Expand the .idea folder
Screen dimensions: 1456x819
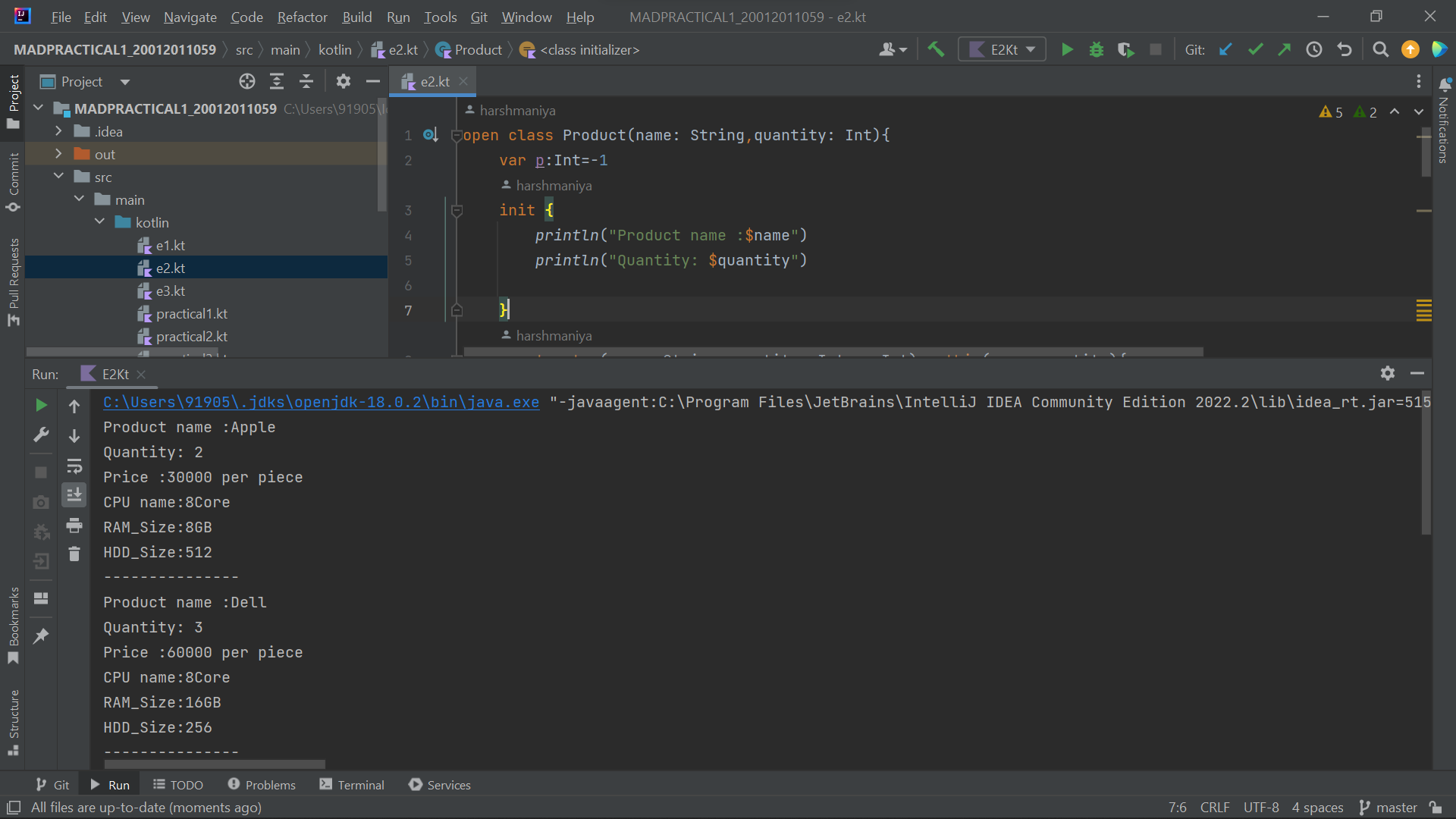pos(58,131)
